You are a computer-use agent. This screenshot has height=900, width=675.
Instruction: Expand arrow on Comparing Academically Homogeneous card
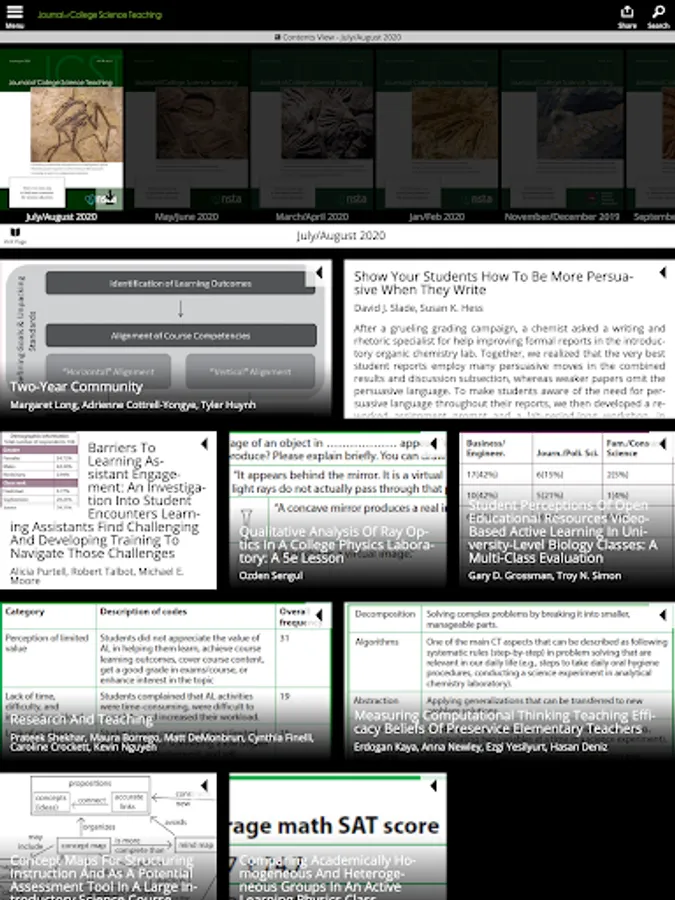[x=434, y=785]
